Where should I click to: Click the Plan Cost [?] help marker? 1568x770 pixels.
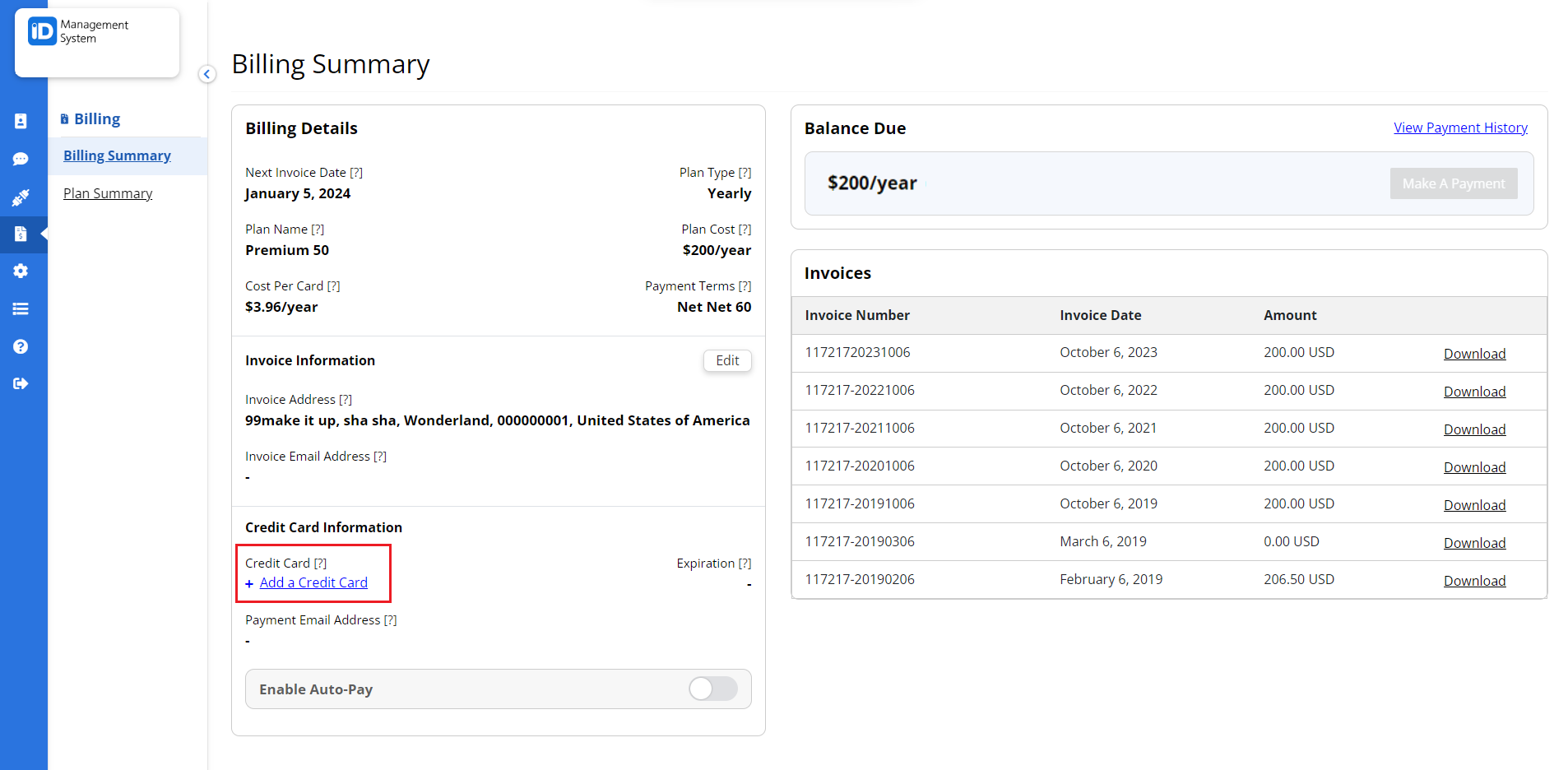745,230
